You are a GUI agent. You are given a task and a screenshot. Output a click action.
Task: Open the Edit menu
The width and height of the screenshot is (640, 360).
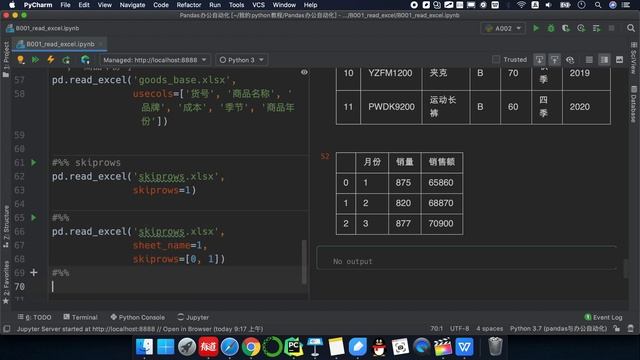pos(84,5)
